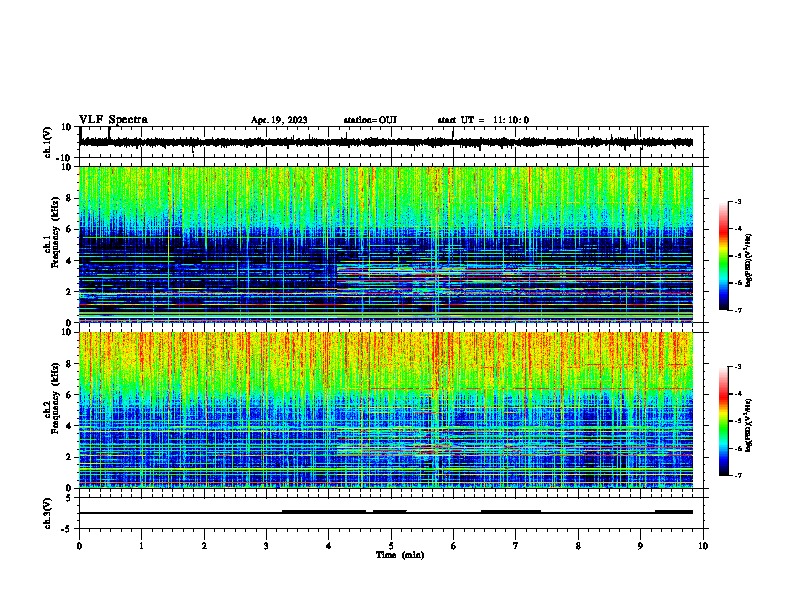
Task: Click the ch.1 spectrogram "2" kHz tick
Action: (69, 291)
